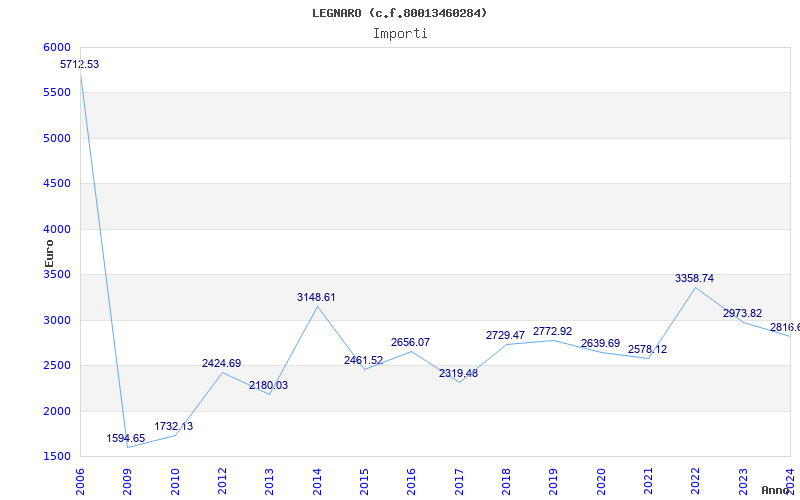Click the 2656.07 data label
This screenshot has height=500, width=800.
[410, 342]
